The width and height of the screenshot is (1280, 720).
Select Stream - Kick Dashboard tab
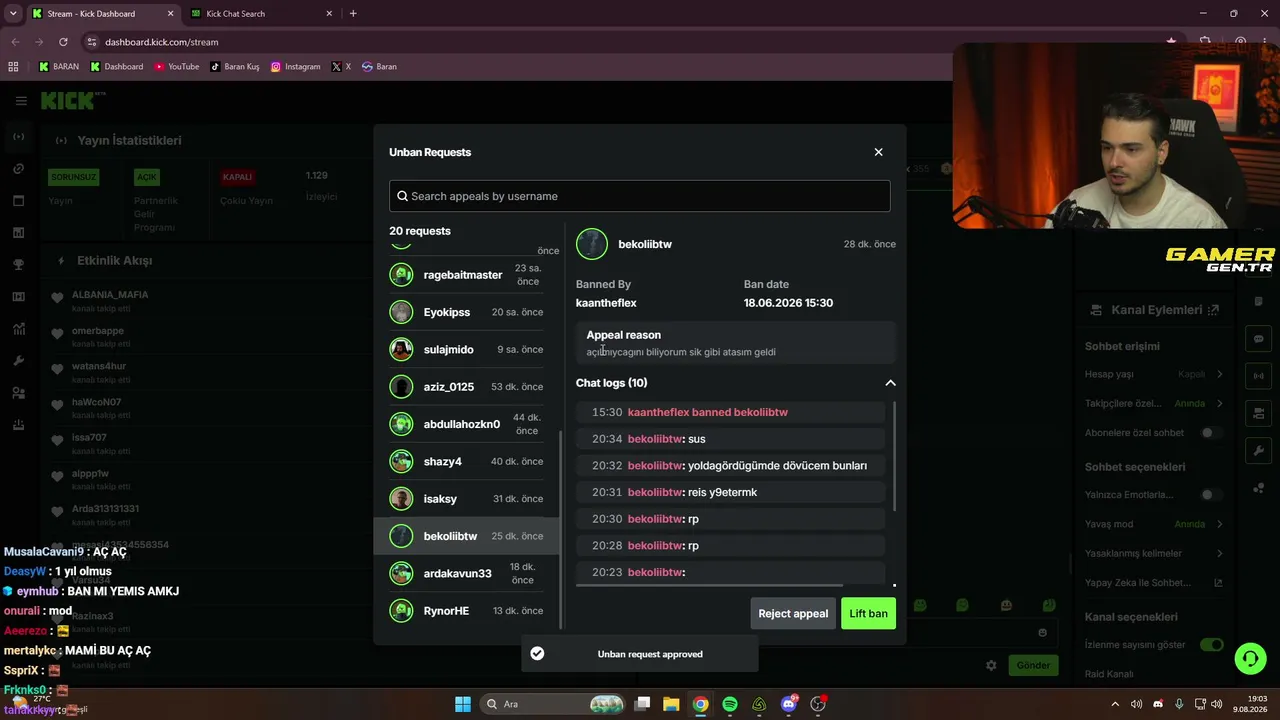(x=102, y=14)
